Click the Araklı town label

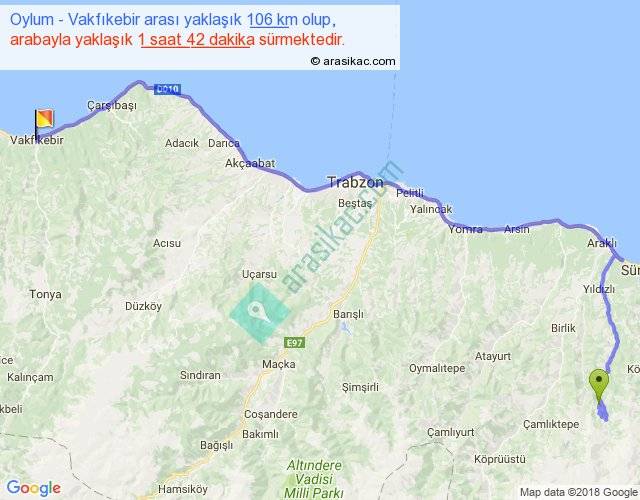pyautogui.click(x=602, y=243)
